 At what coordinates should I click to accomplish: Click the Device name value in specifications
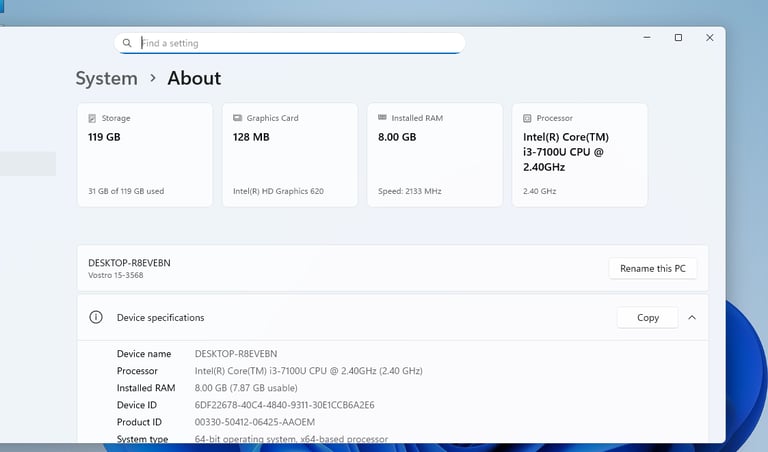(x=236, y=354)
